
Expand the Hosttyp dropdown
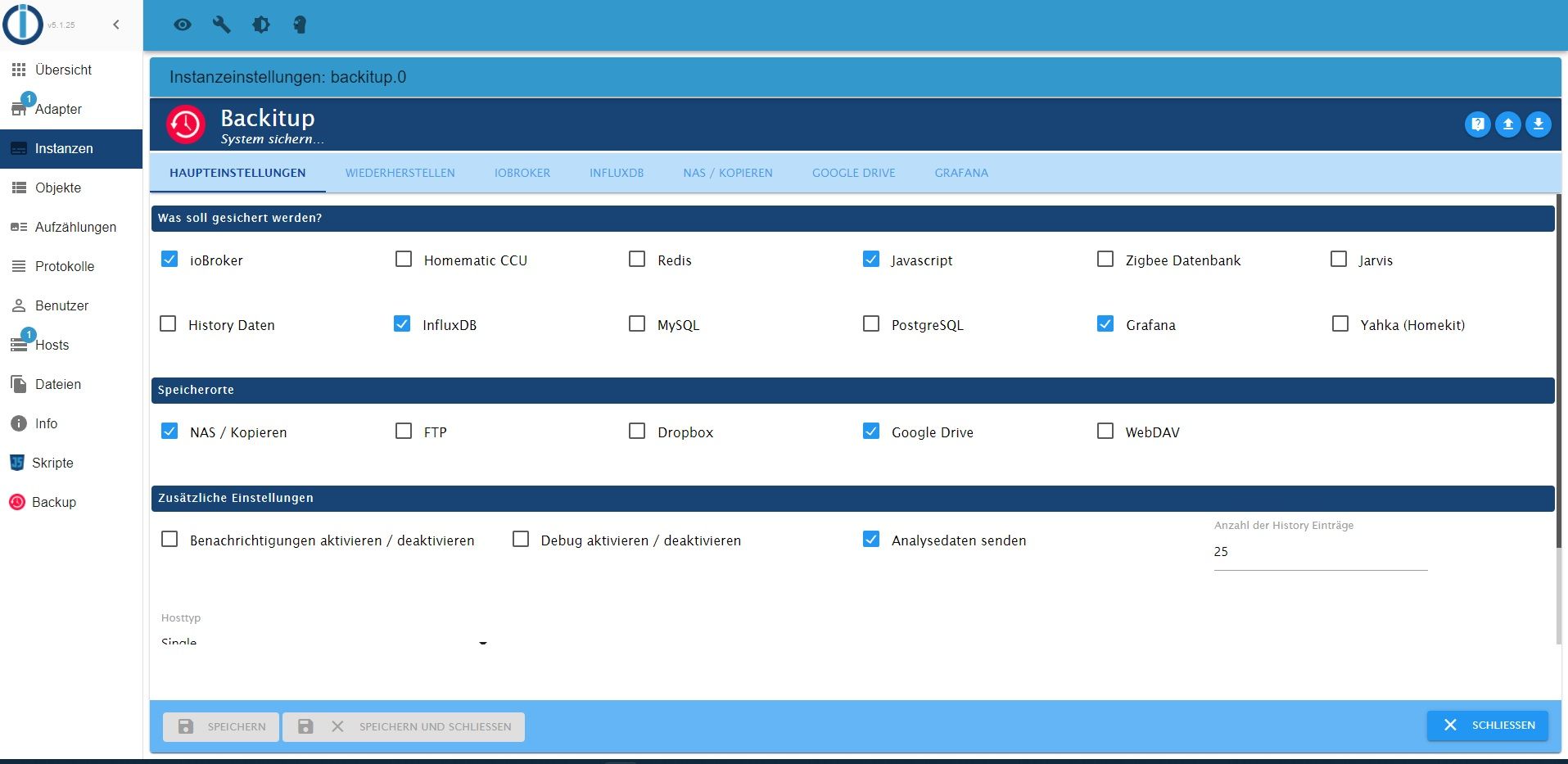pos(324,642)
